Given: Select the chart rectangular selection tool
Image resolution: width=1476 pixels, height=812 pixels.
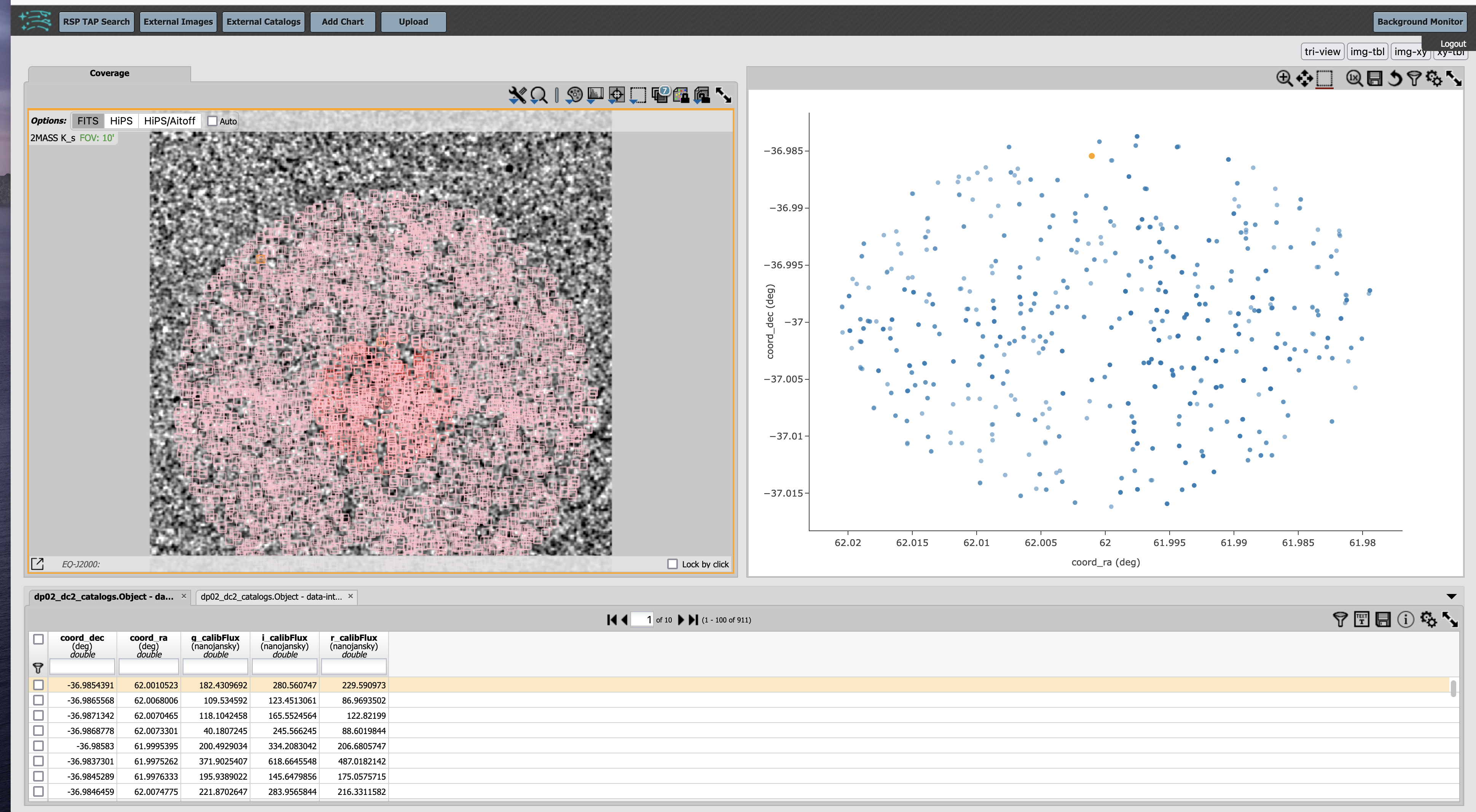Looking at the screenshot, I should pos(1324,78).
